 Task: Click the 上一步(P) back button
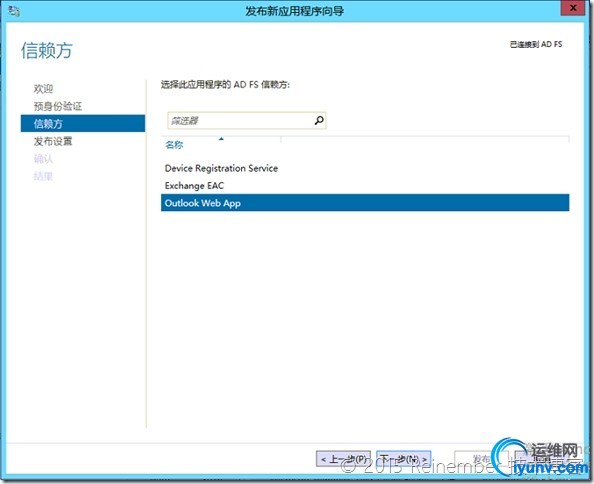point(343,459)
